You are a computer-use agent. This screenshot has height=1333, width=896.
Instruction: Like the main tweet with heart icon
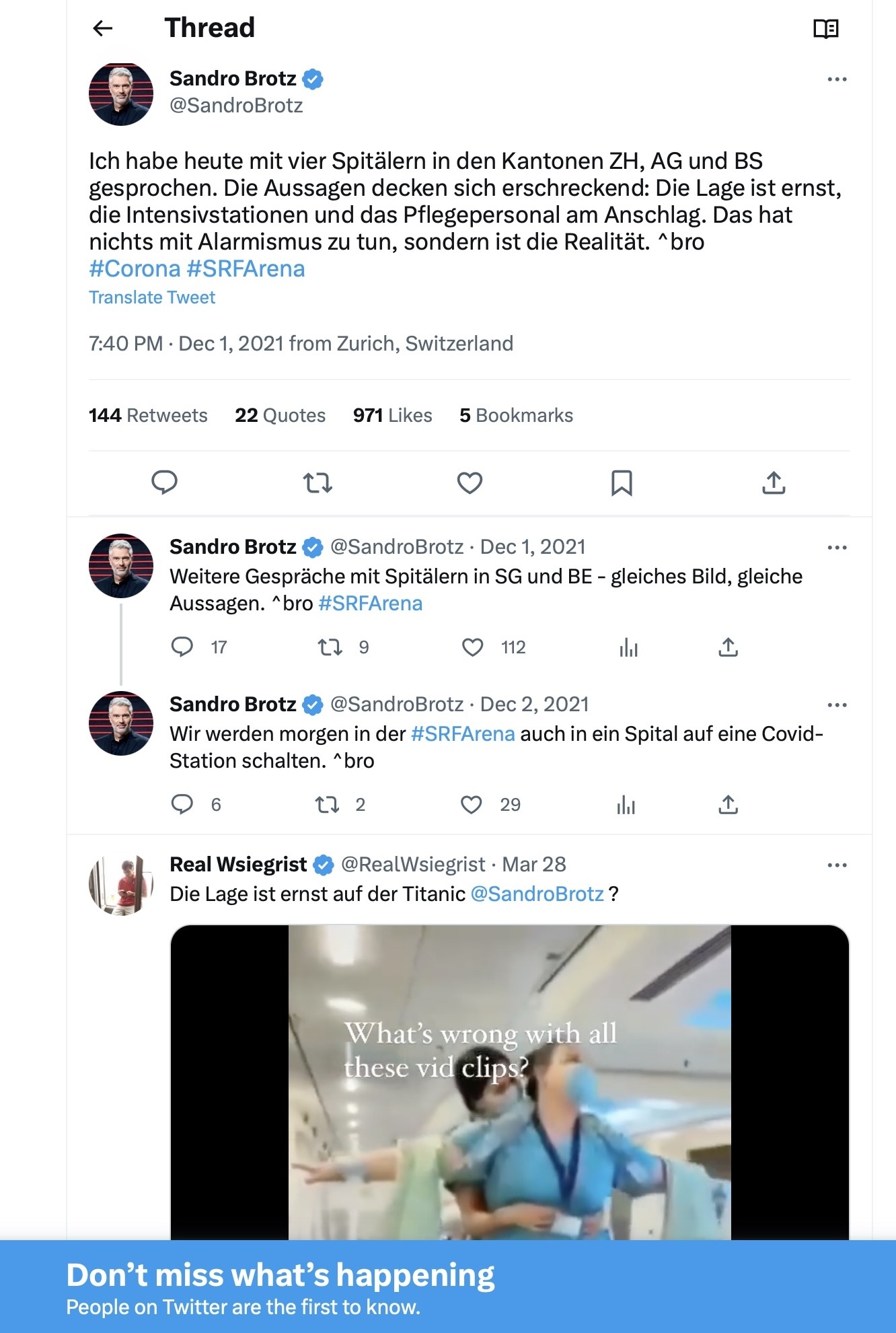pyautogui.click(x=470, y=482)
